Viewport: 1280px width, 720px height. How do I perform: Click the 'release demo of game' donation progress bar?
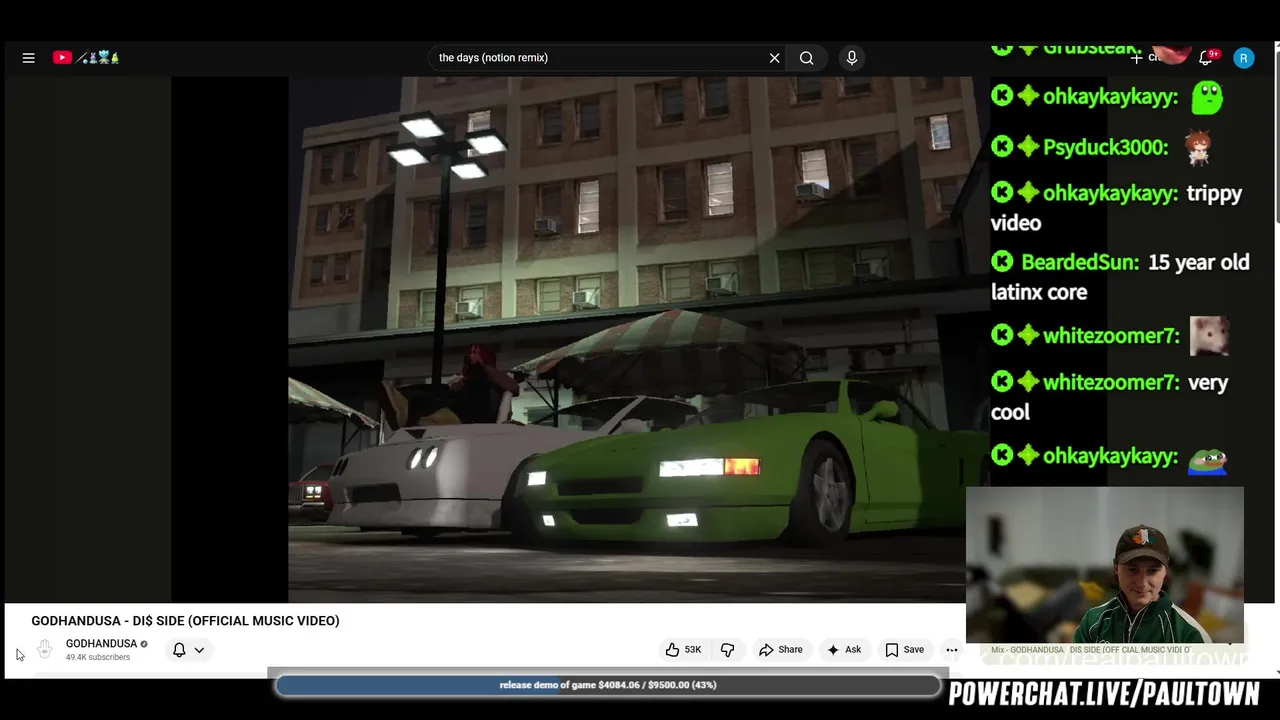(x=608, y=685)
